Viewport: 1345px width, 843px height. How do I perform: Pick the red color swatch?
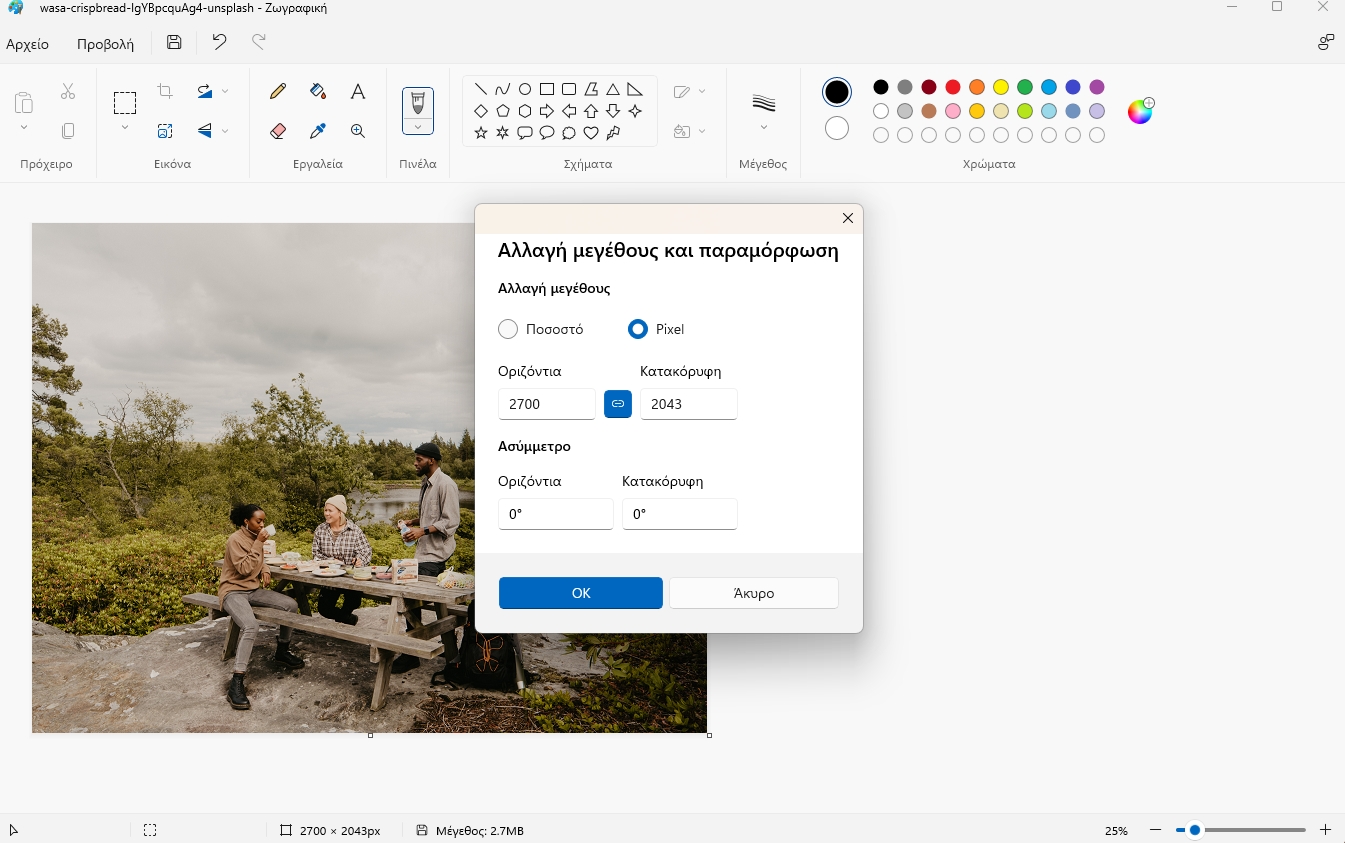(x=953, y=87)
